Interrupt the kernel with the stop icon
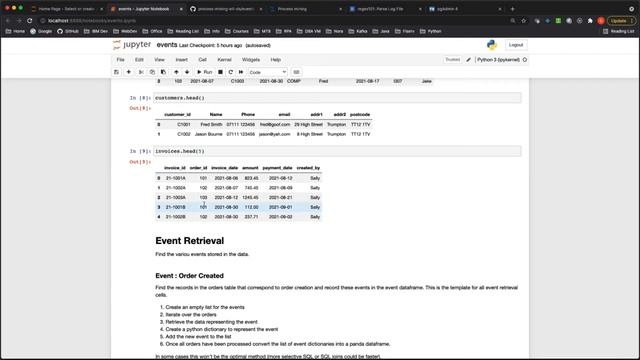Image resolution: width=640 pixels, height=360 pixels. [x=220, y=72]
